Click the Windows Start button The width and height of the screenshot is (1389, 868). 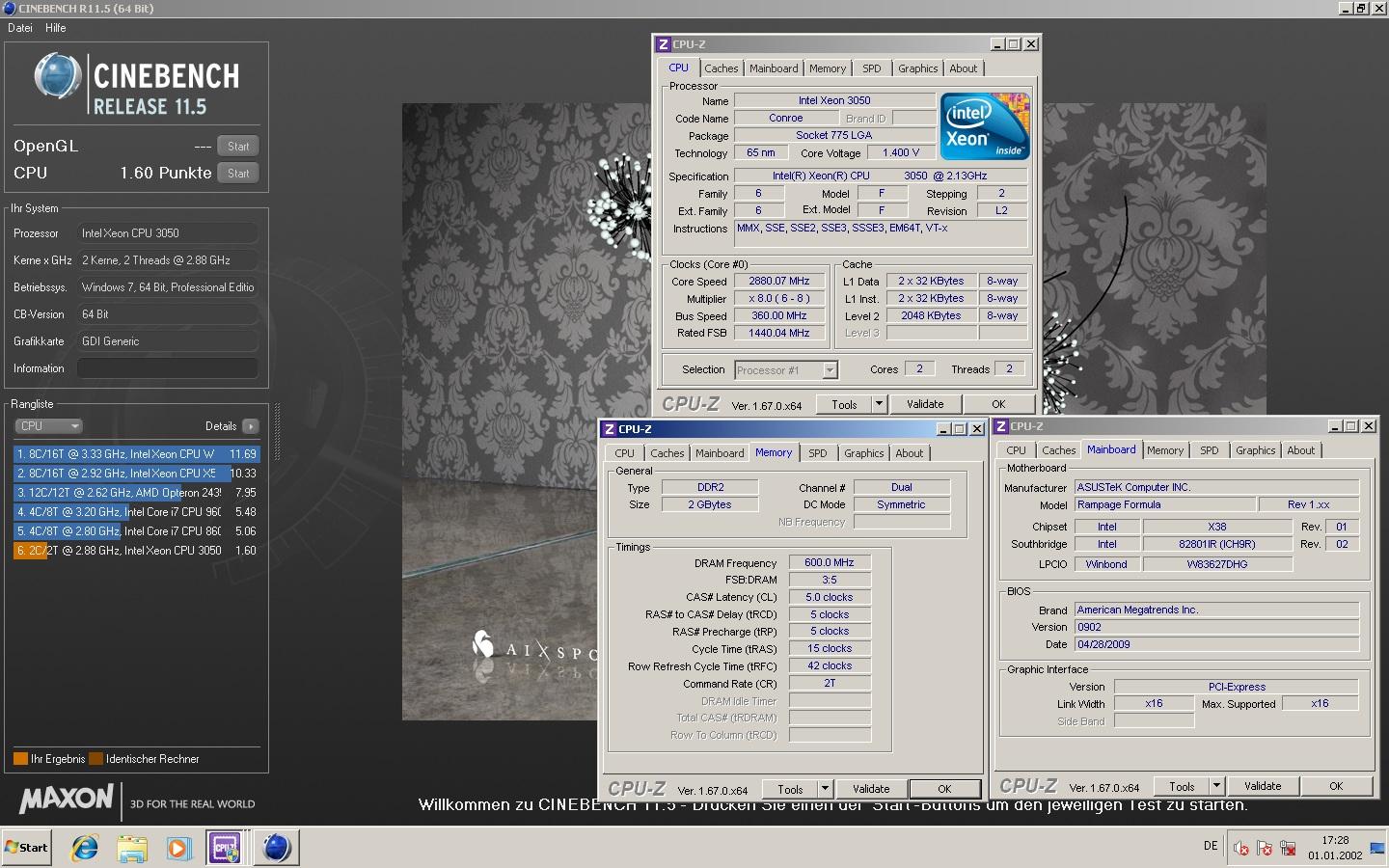(x=26, y=848)
